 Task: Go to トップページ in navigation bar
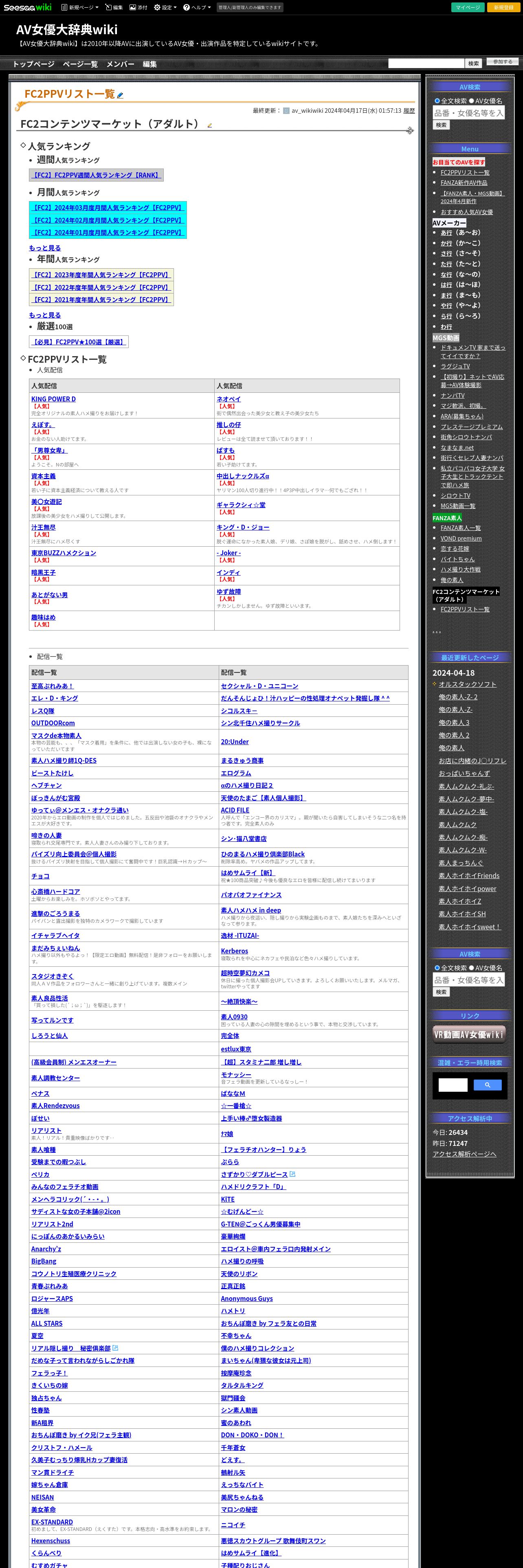(x=33, y=64)
